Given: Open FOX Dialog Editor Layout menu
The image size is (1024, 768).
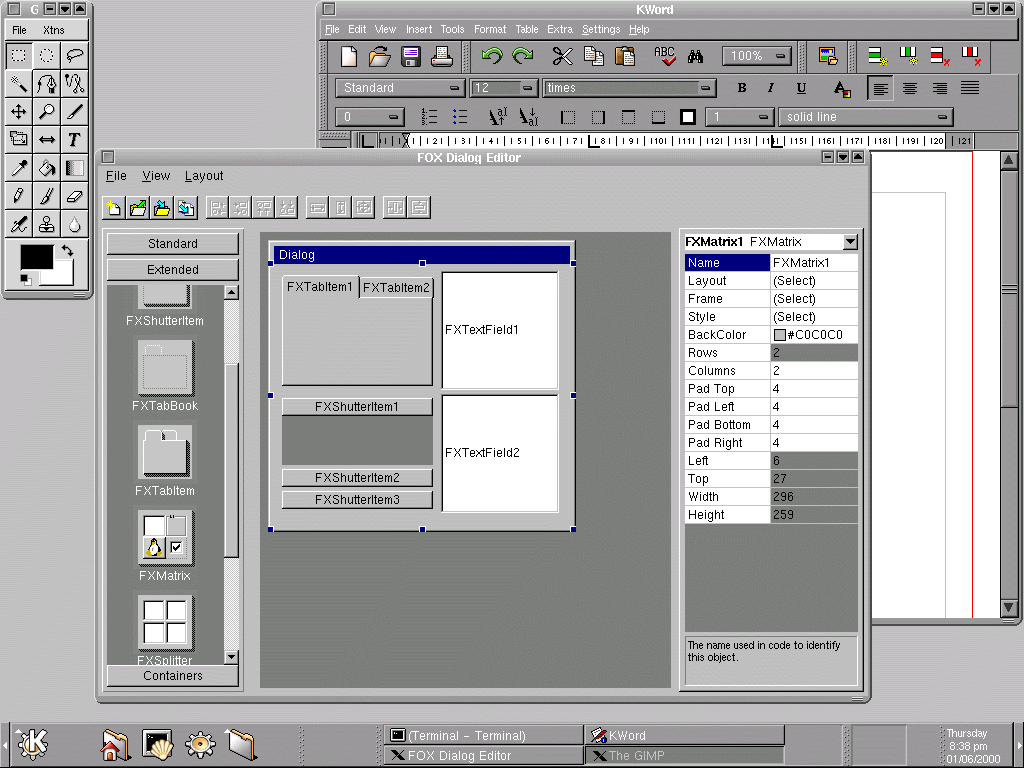Looking at the screenshot, I should [x=204, y=176].
